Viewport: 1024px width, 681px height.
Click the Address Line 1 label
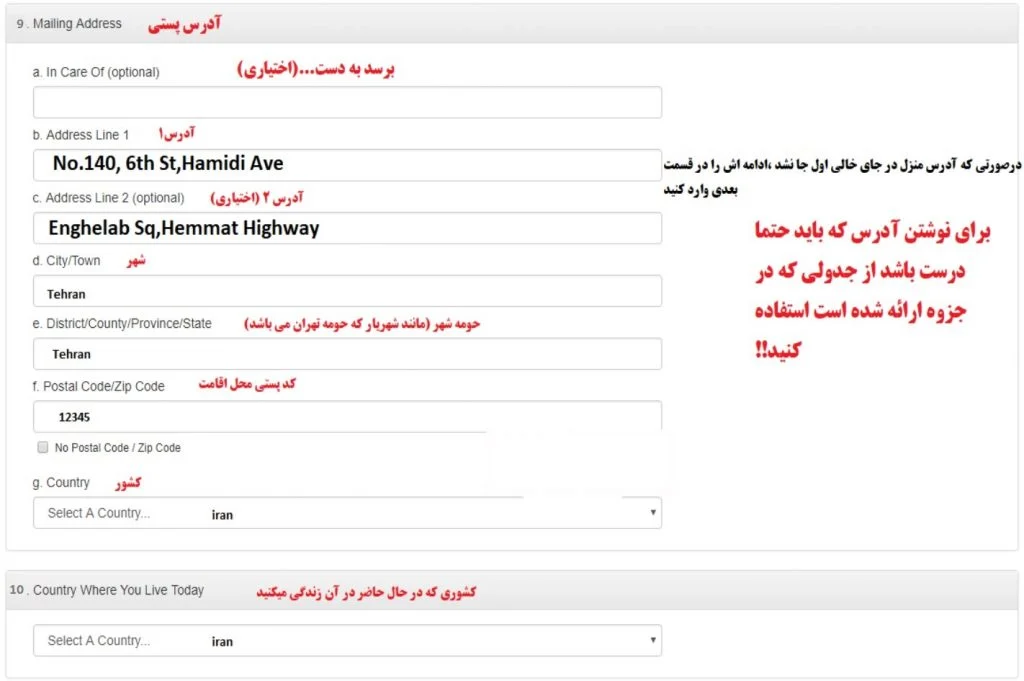[x=81, y=135]
